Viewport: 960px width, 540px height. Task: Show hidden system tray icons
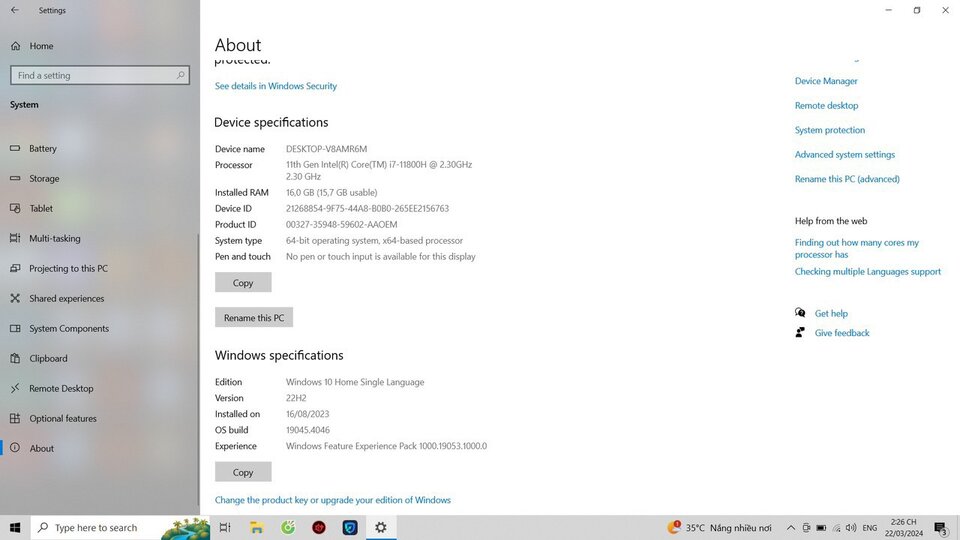tap(790, 528)
